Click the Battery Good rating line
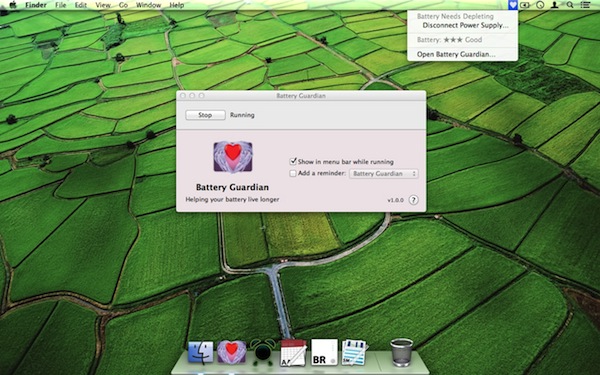The width and height of the screenshot is (600, 375). [x=449, y=40]
